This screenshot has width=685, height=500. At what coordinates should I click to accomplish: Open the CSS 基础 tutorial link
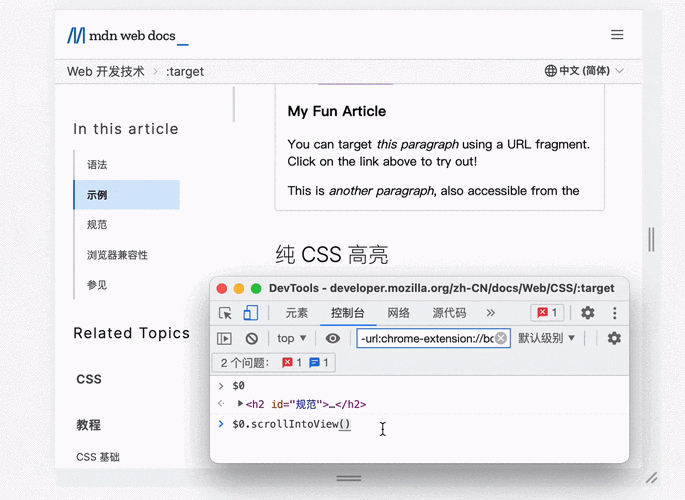[98, 457]
